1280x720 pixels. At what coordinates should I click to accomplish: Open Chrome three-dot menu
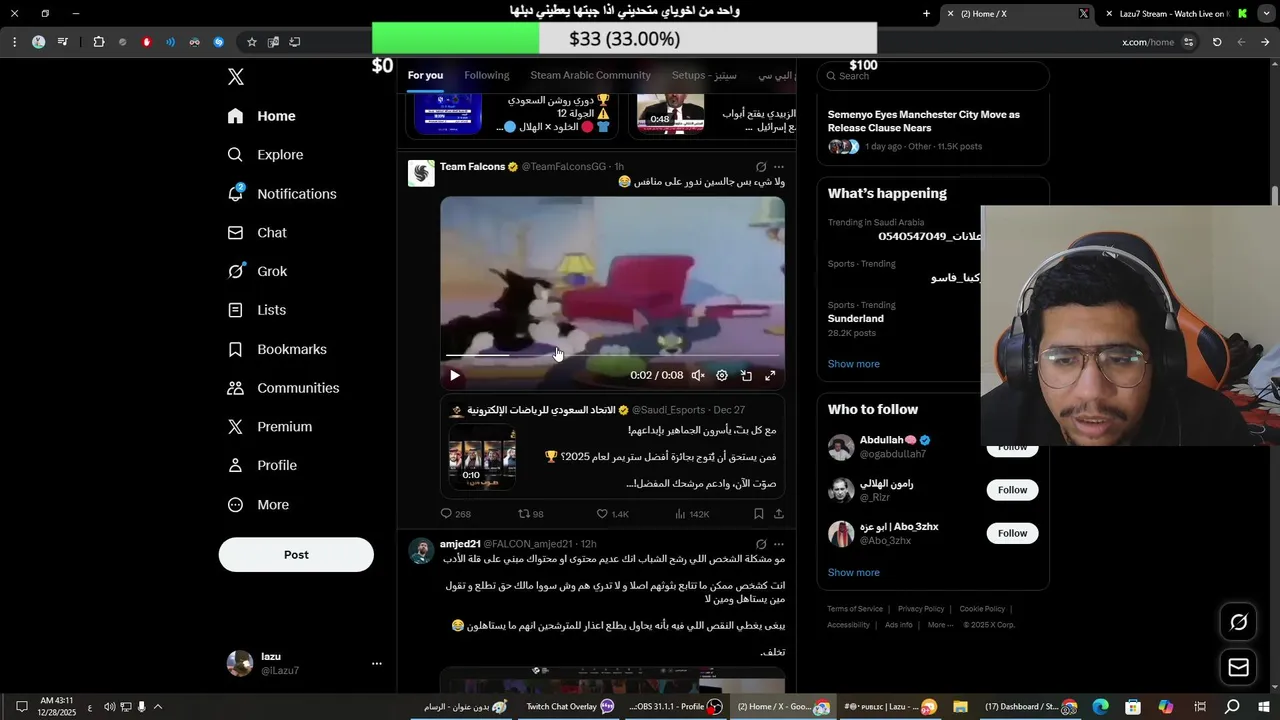pyautogui.click(x=14, y=42)
